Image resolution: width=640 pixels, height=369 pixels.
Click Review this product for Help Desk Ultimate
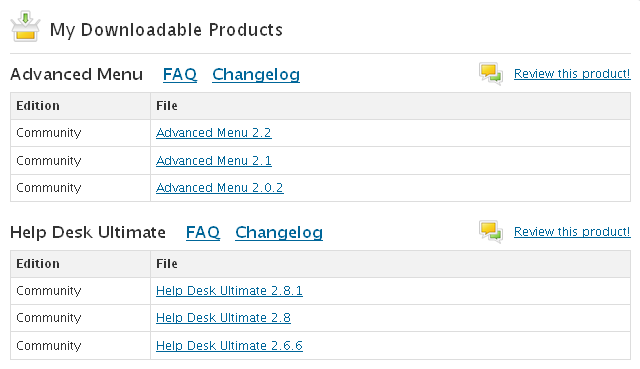[572, 232]
